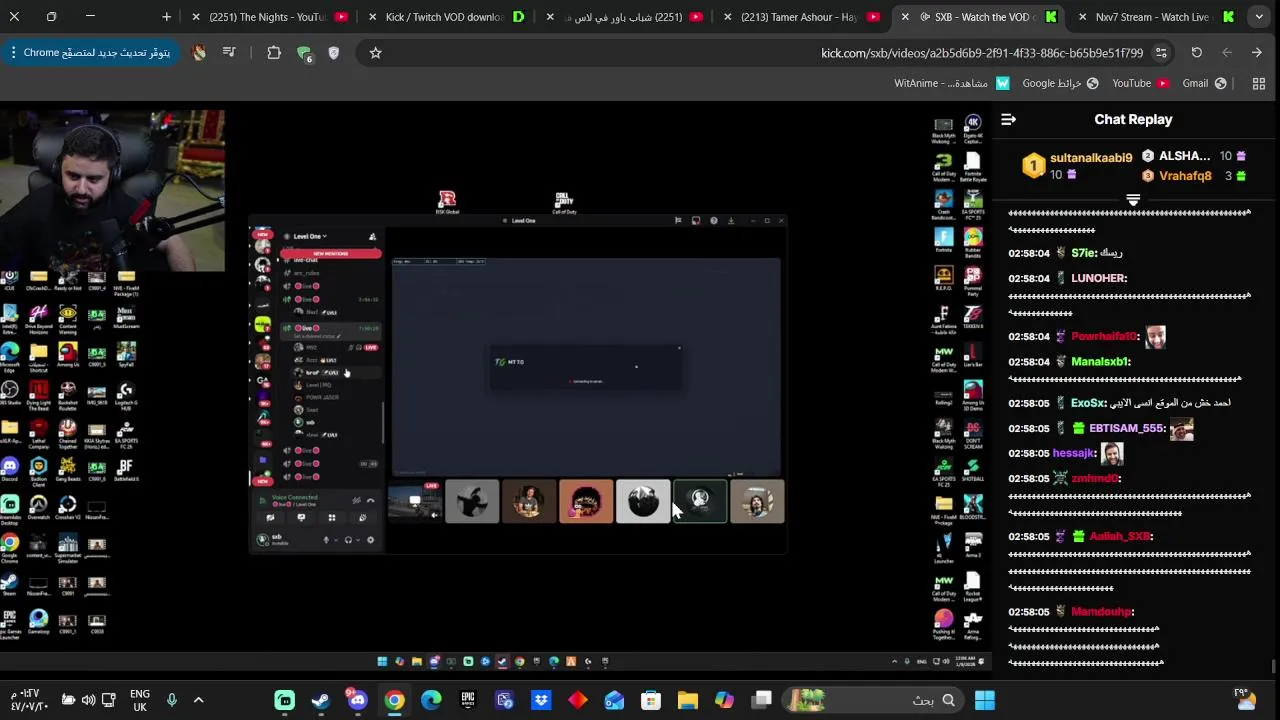Open Google Chrome from taskbar
Image resolution: width=1280 pixels, height=720 pixels.
tap(394, 700)
